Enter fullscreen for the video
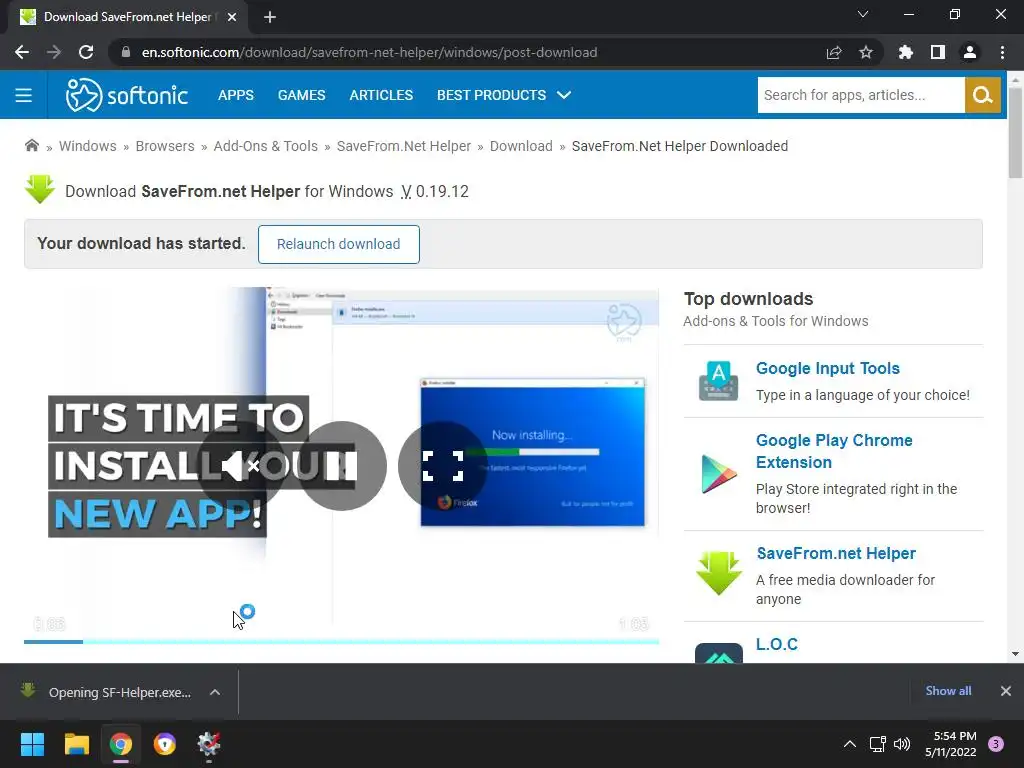The width and height of the screenshot is (1024, 768). coord(443,466)
